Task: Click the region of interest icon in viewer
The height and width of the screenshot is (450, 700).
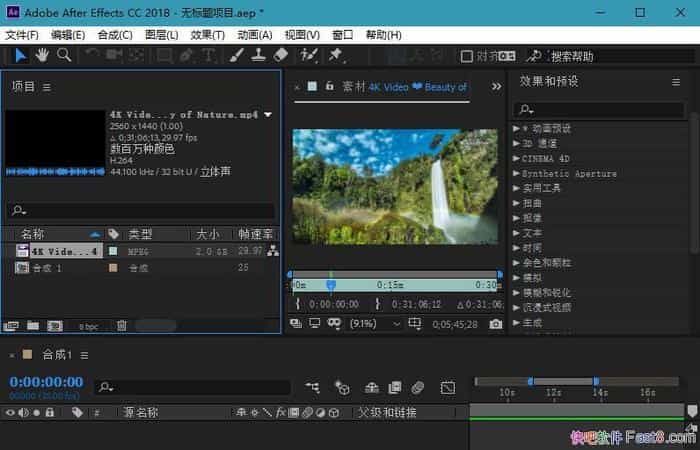Action: click(415, 323)
